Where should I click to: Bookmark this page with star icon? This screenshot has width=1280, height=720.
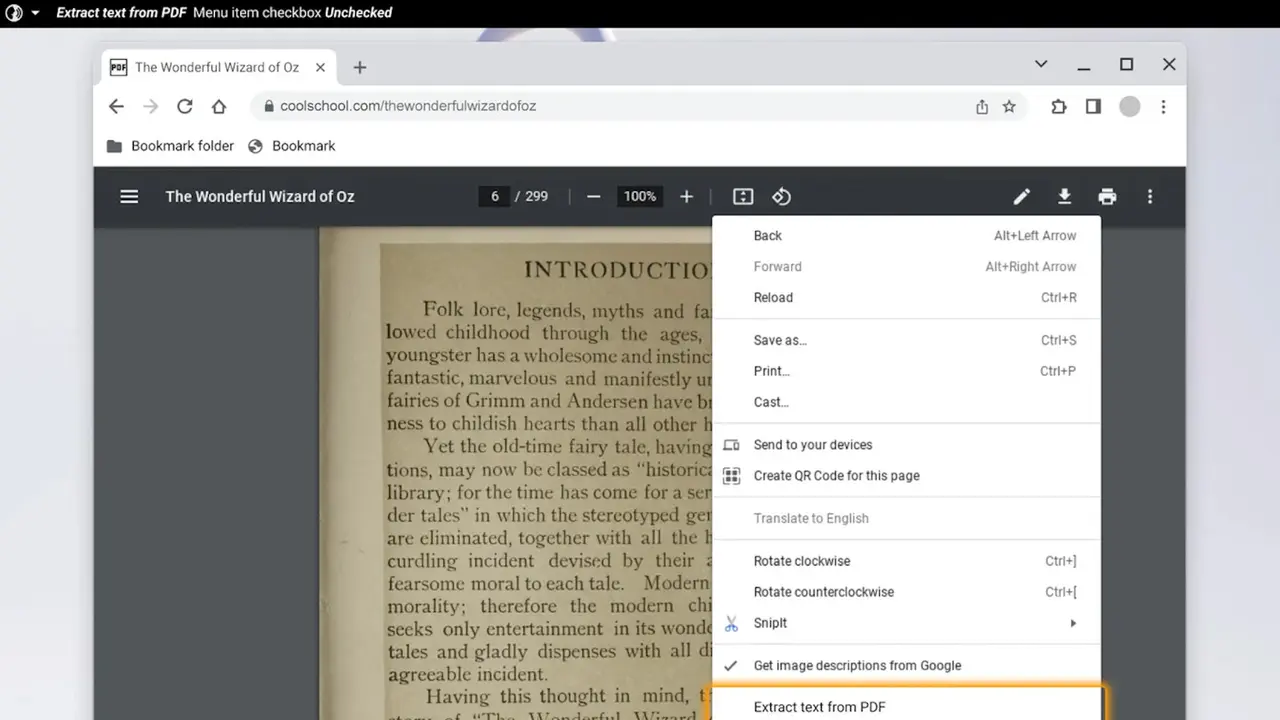pyautogui.click(x=1009, y=106)
